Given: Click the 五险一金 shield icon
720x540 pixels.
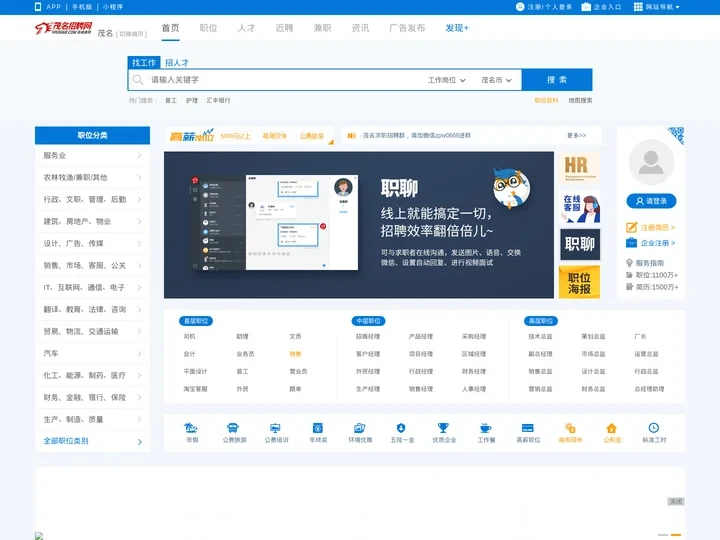Looking at the screenshot, I should pos(401,428).
